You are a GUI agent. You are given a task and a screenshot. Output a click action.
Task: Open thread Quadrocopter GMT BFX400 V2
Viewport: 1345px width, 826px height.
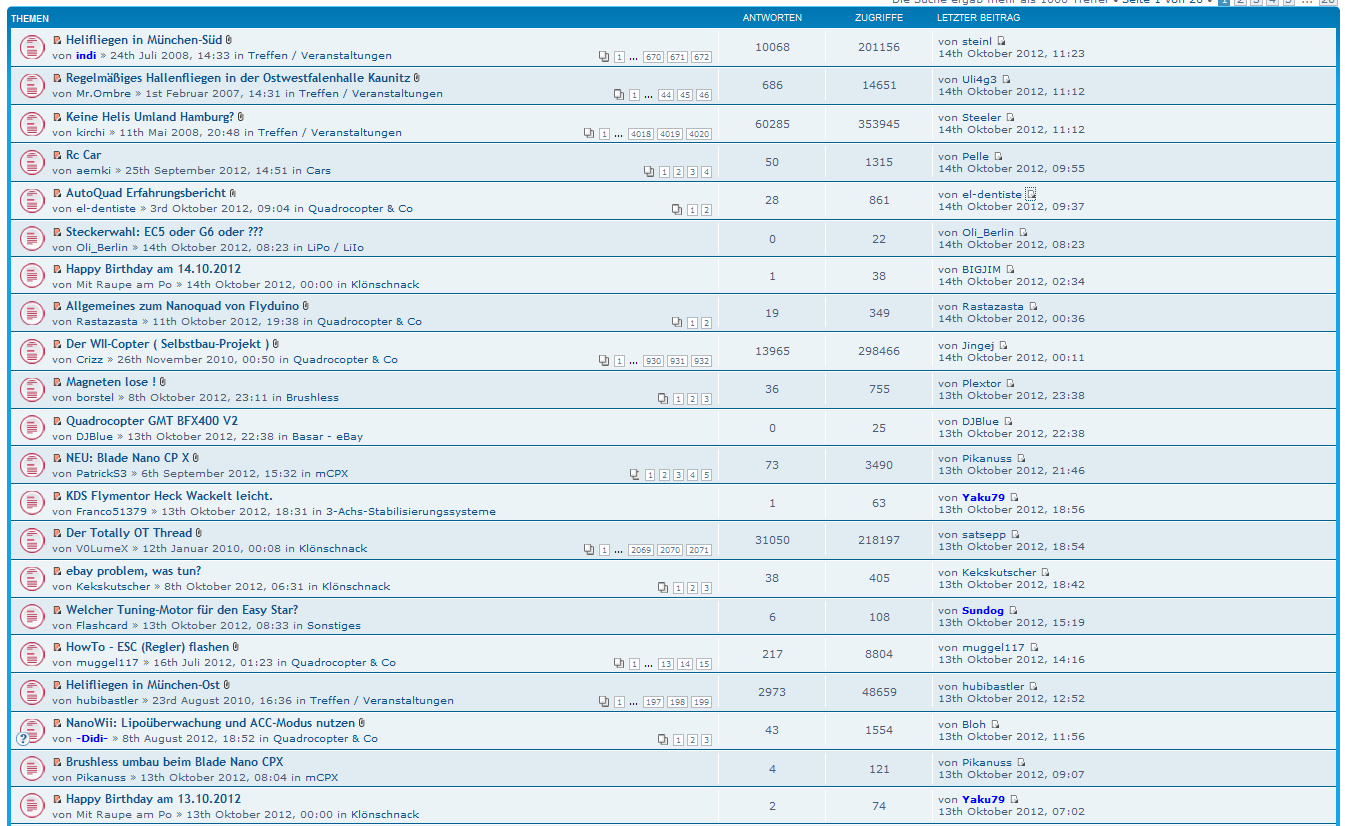pos(152,421)
